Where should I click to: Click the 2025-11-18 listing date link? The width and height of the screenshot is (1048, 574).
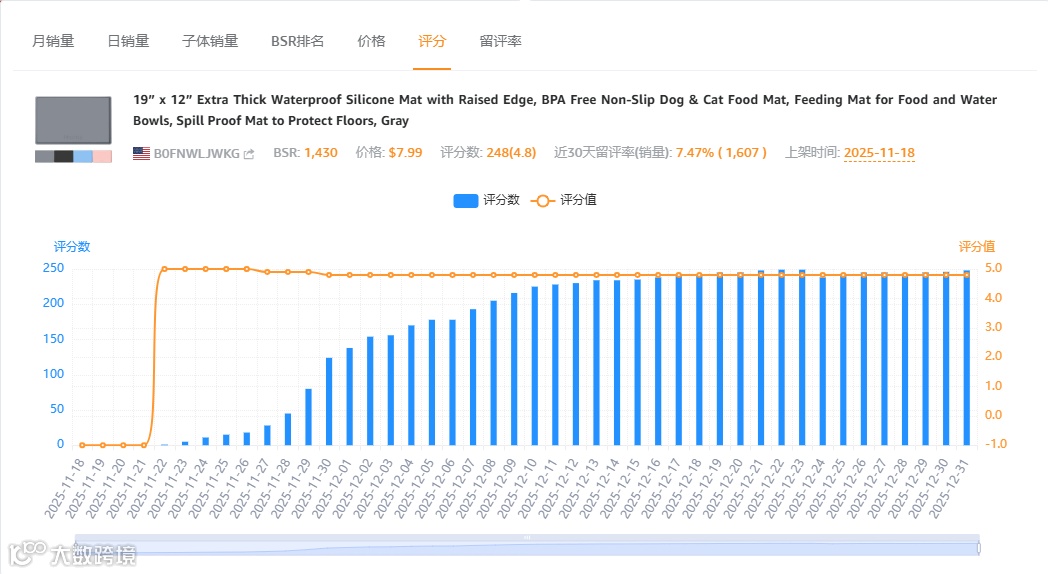coord(879,153)
